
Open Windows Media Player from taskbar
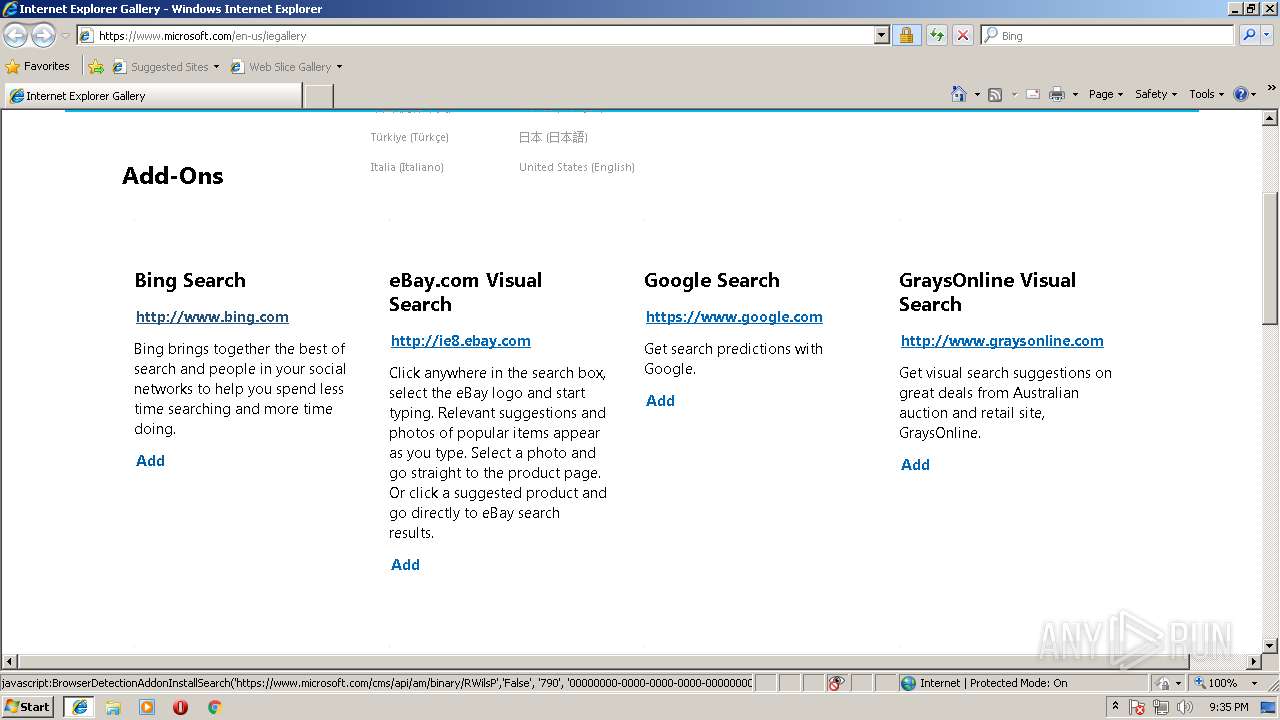click(147, 707)
